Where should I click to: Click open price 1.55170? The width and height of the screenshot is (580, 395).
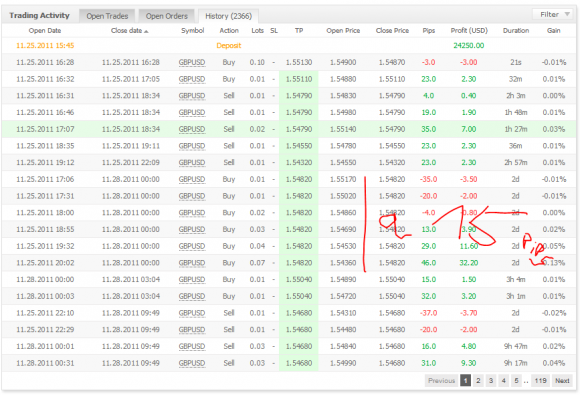[x=343, y=179]
